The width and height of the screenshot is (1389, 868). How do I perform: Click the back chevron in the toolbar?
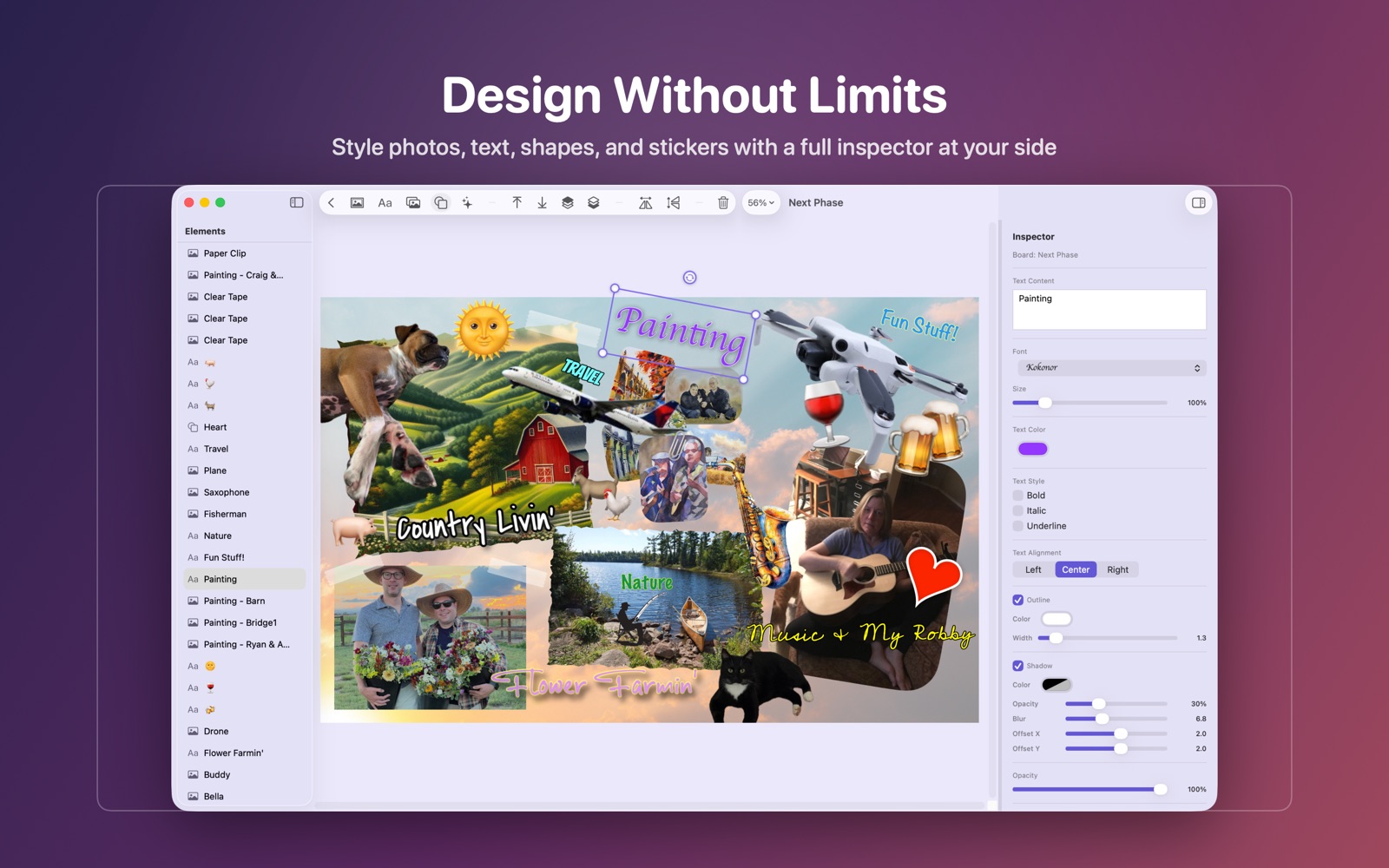(332, 203)
